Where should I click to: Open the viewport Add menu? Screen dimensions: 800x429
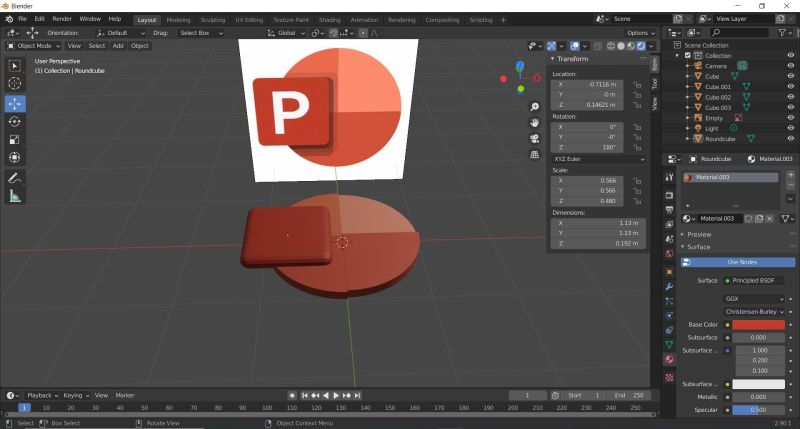(x=118, y=46)
